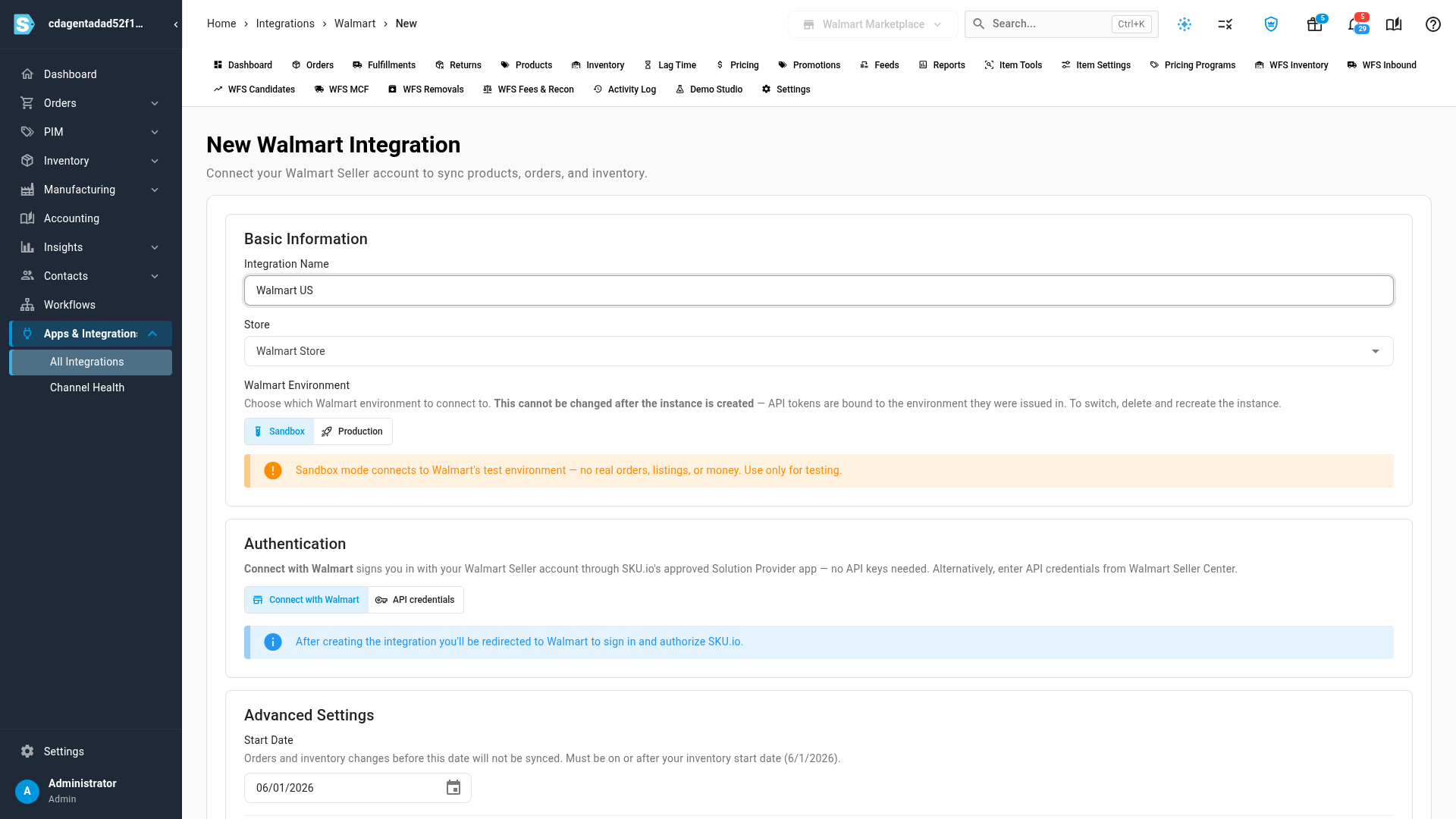The height and width of the screenshot is (819, 1456).
Task: Click the Integration Name input field
Action: click(819, 290)
